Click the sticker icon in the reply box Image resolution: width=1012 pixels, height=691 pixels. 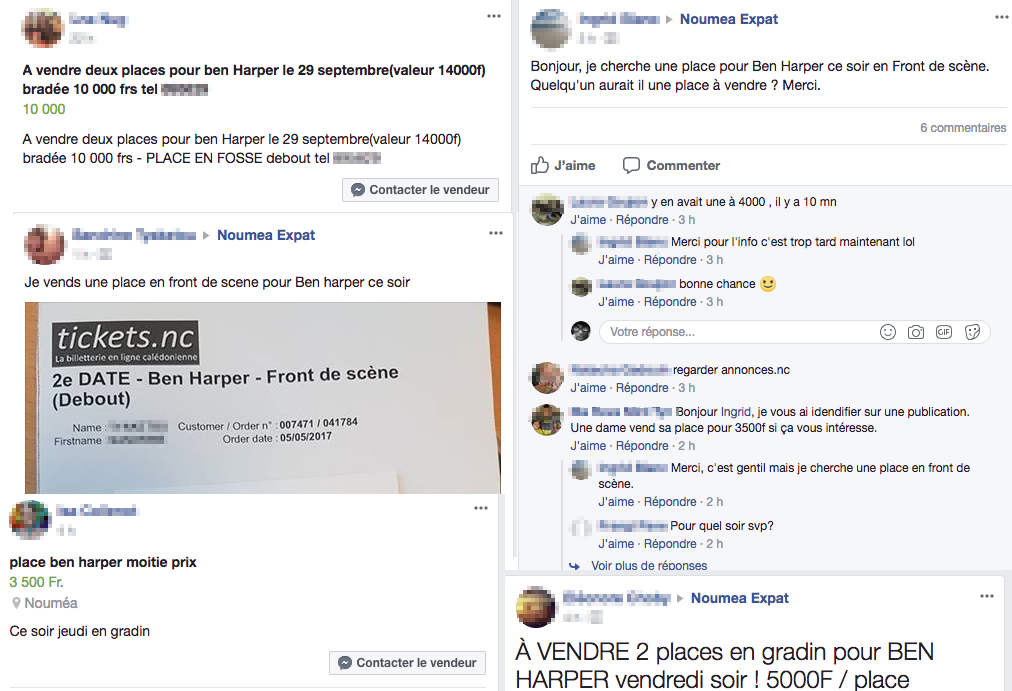[972, 332]
